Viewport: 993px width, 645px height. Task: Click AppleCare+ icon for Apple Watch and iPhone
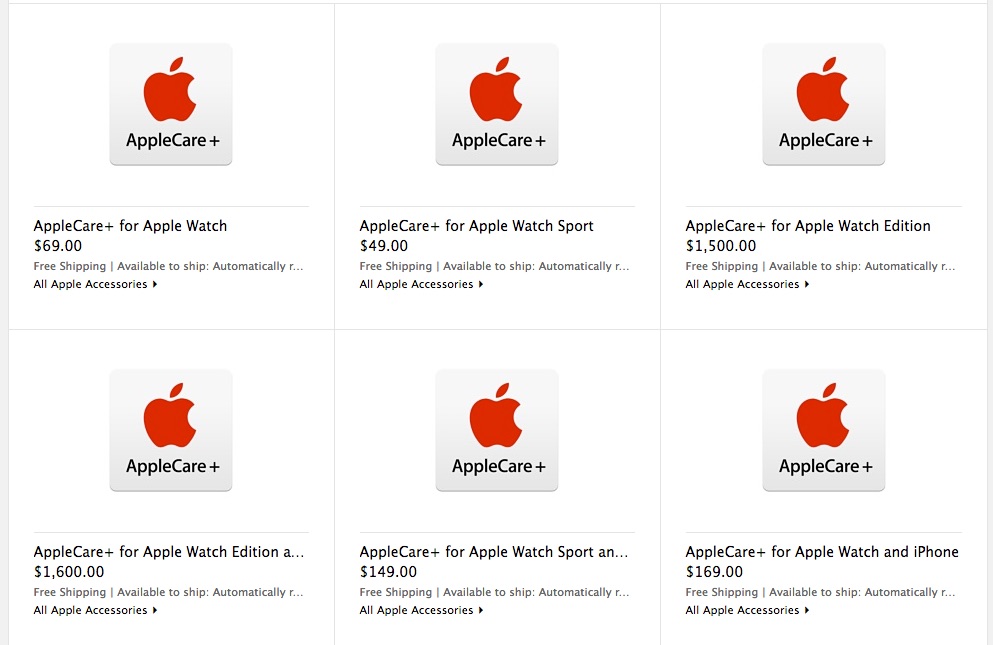tap(823, 430)
